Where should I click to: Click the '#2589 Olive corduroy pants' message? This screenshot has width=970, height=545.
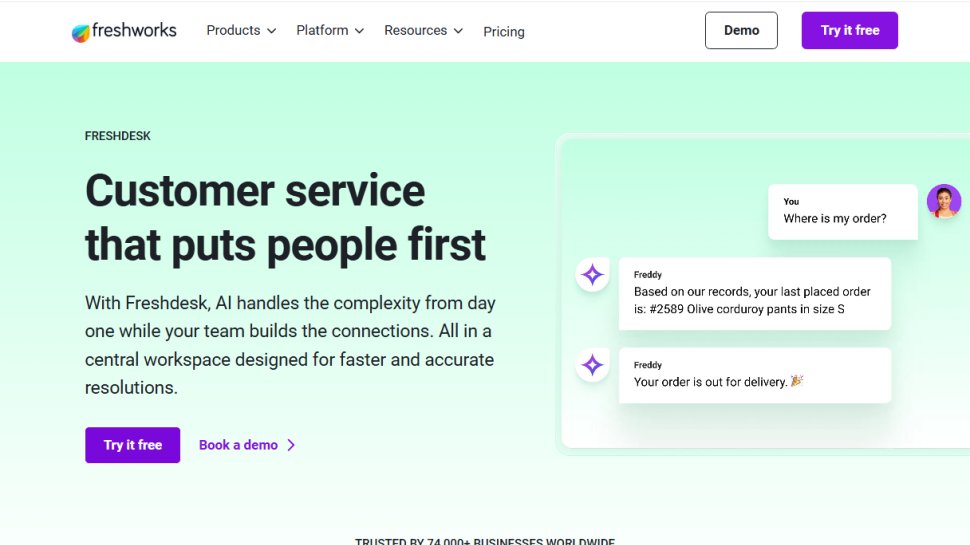(755, 293)
